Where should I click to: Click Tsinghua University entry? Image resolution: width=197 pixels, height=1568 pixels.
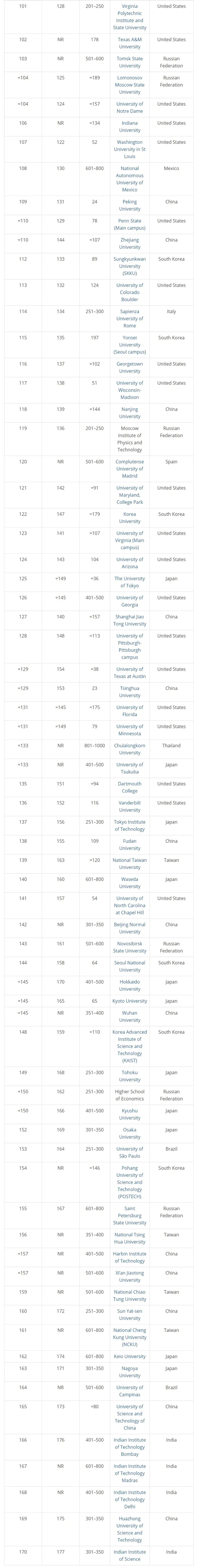coord(129,692)
